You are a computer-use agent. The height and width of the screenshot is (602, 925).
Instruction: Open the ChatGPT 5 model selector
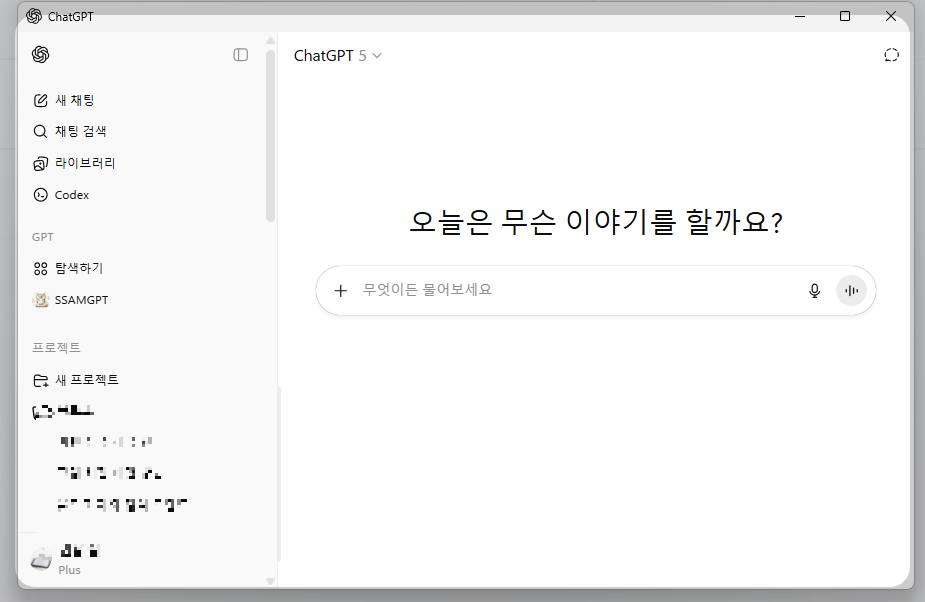click(x=338, y=55)
